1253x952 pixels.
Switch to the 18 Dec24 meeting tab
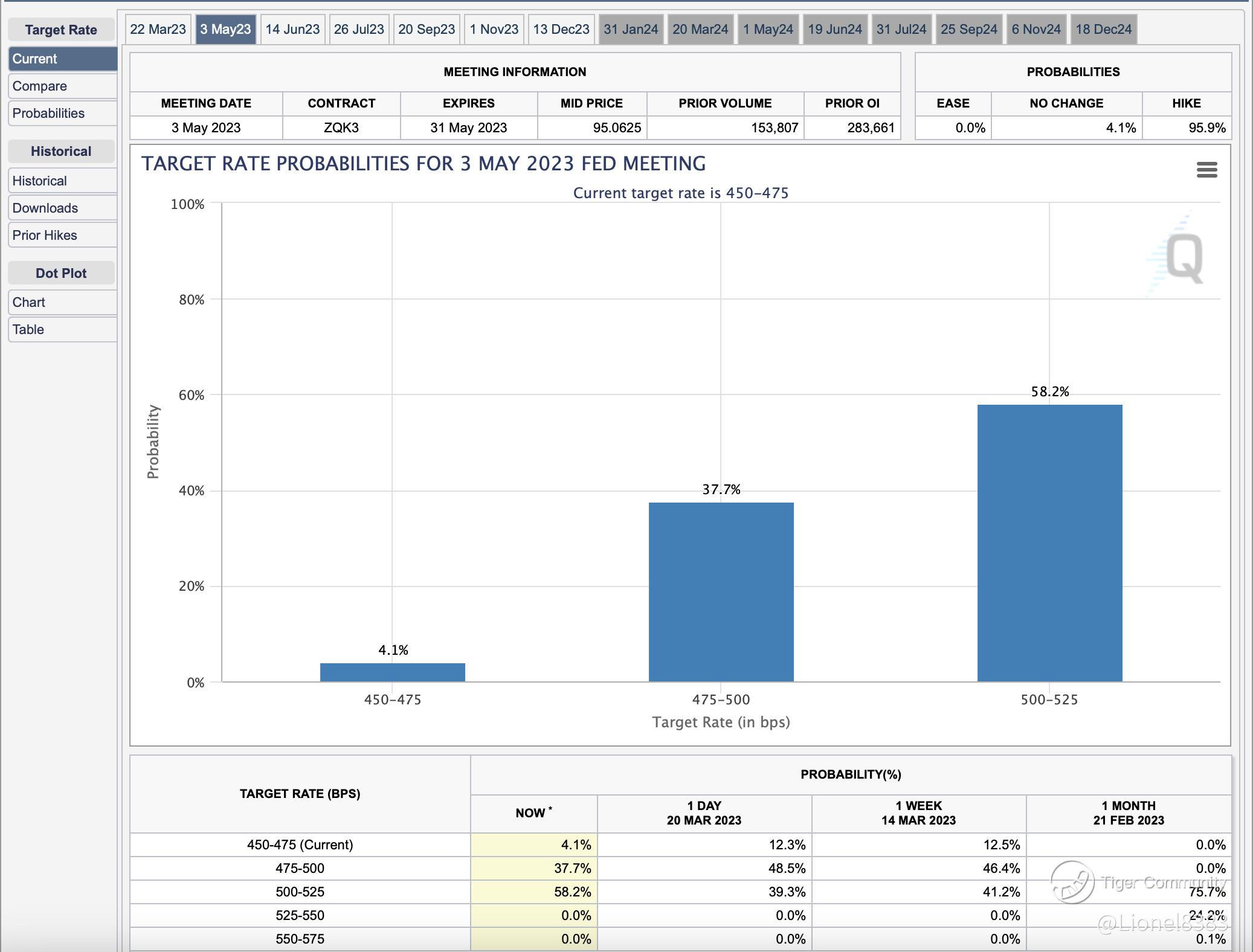tap(1103, 30)
